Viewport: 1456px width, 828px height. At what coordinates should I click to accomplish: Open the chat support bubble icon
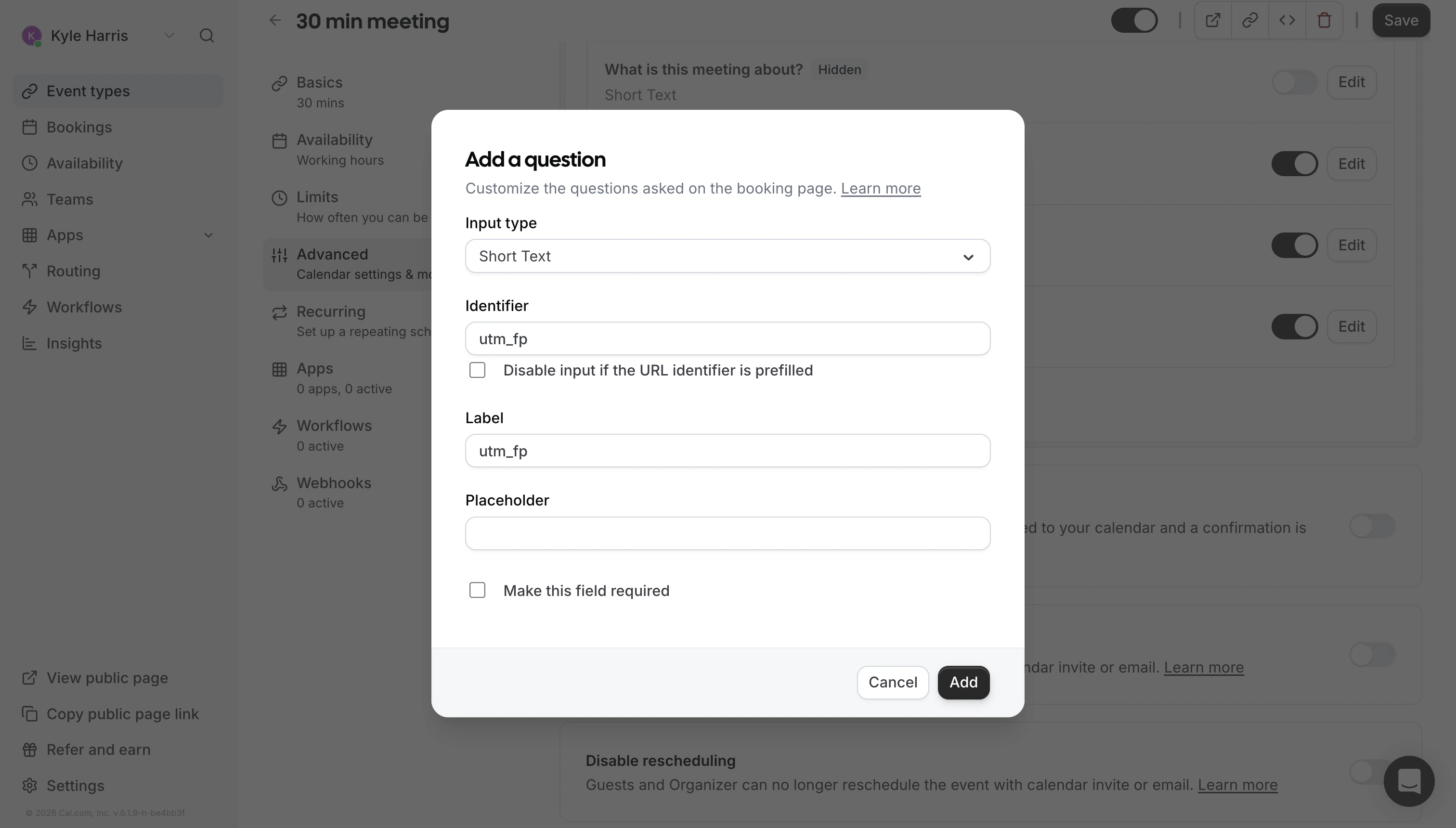[x=1409, y=781]
